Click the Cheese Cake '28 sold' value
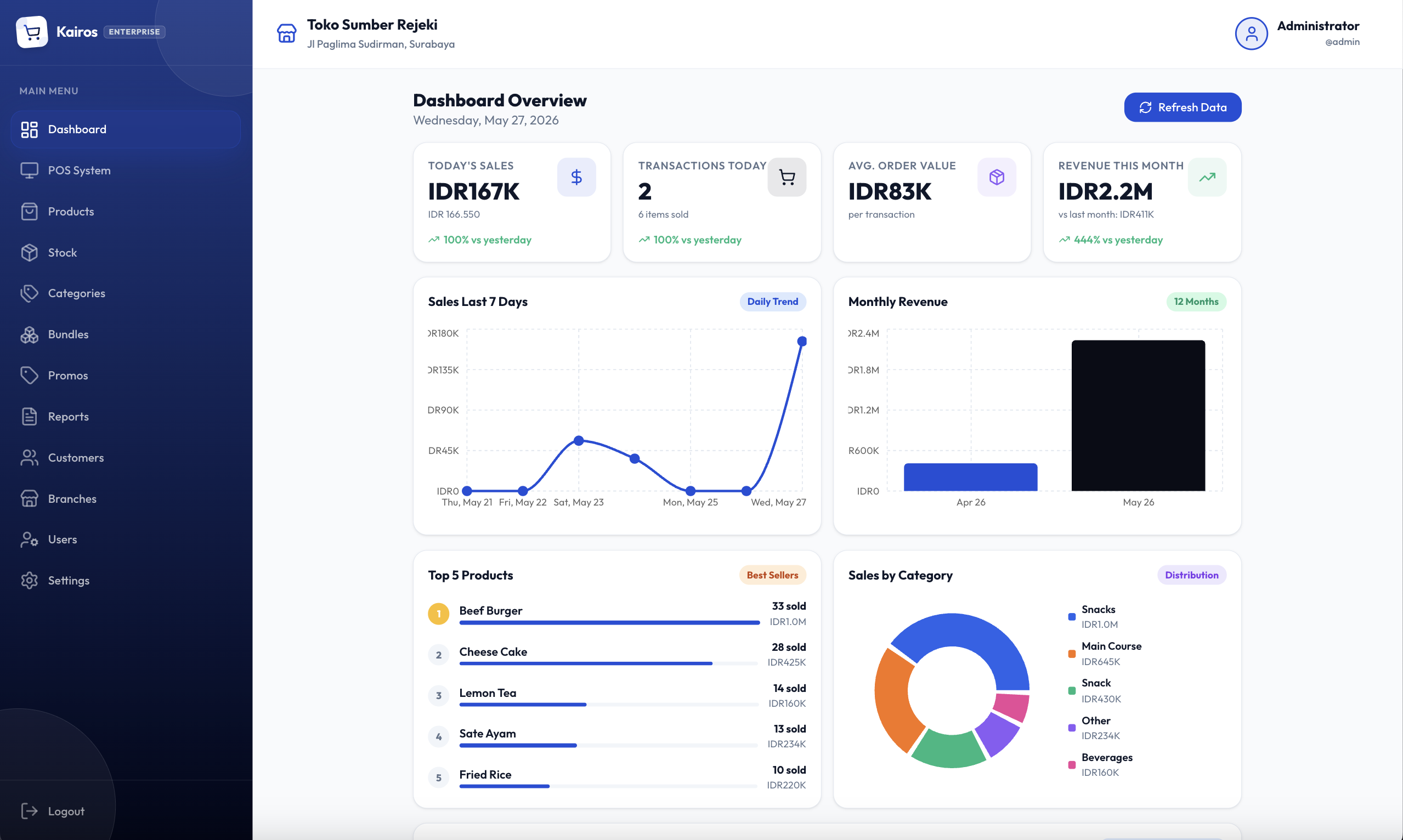1403x840 pixels. [788, 647]
